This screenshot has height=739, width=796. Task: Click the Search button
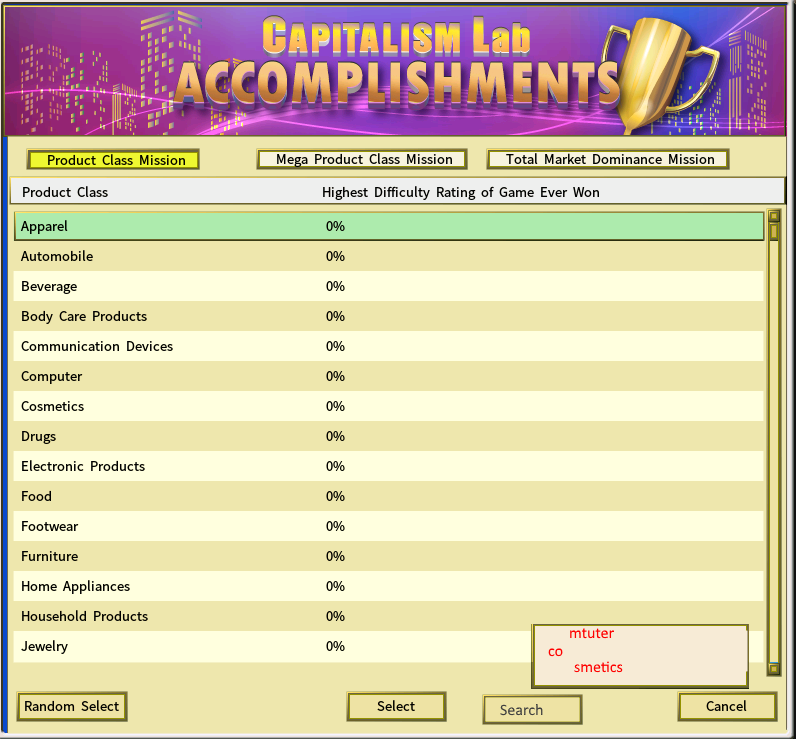click(x=532, y=710)
